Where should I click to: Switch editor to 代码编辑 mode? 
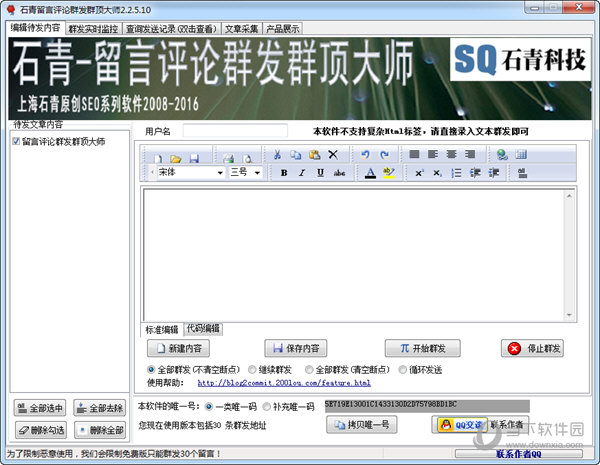203,328
